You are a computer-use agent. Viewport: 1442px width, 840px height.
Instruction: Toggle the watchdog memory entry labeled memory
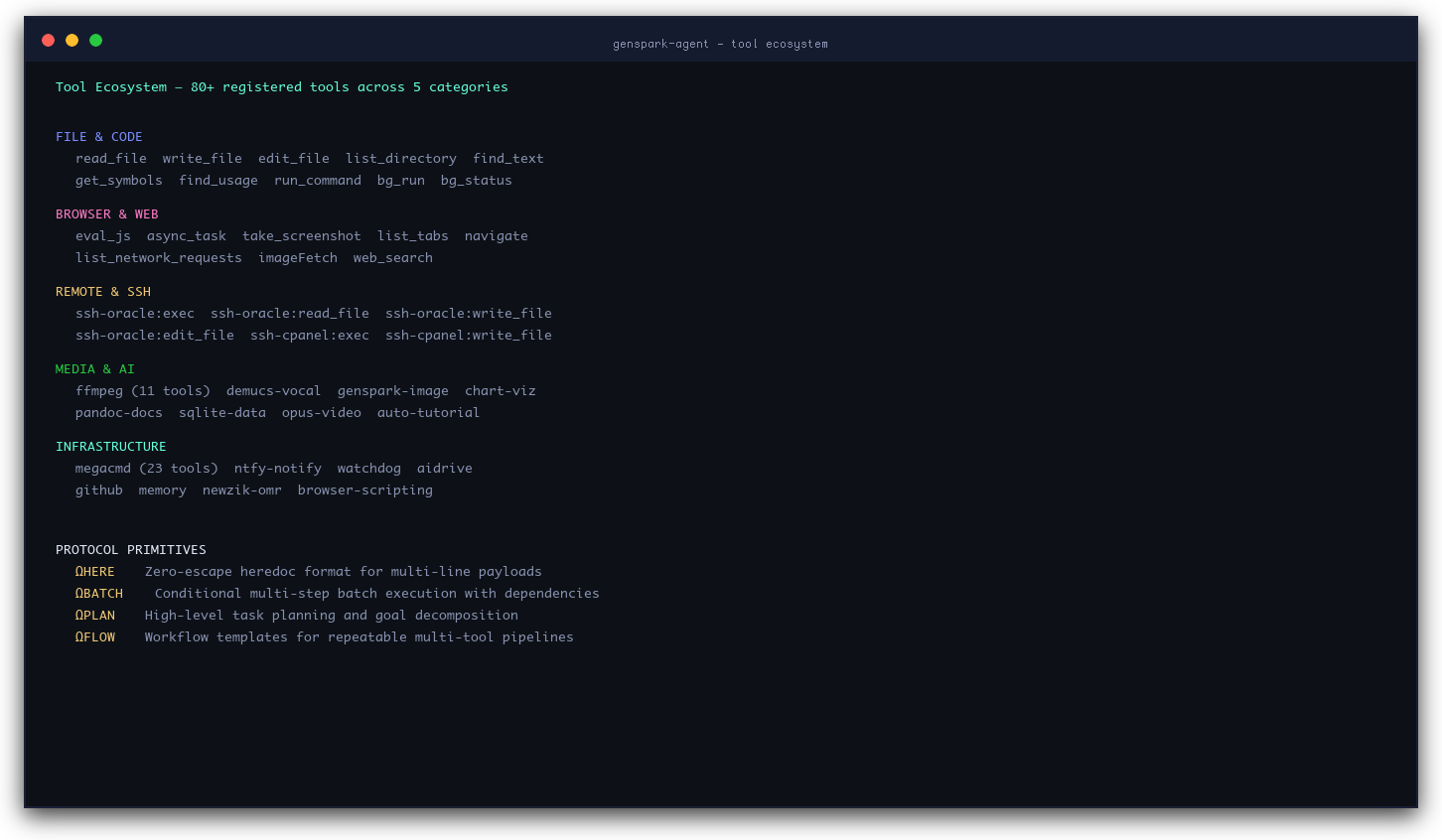162,490
